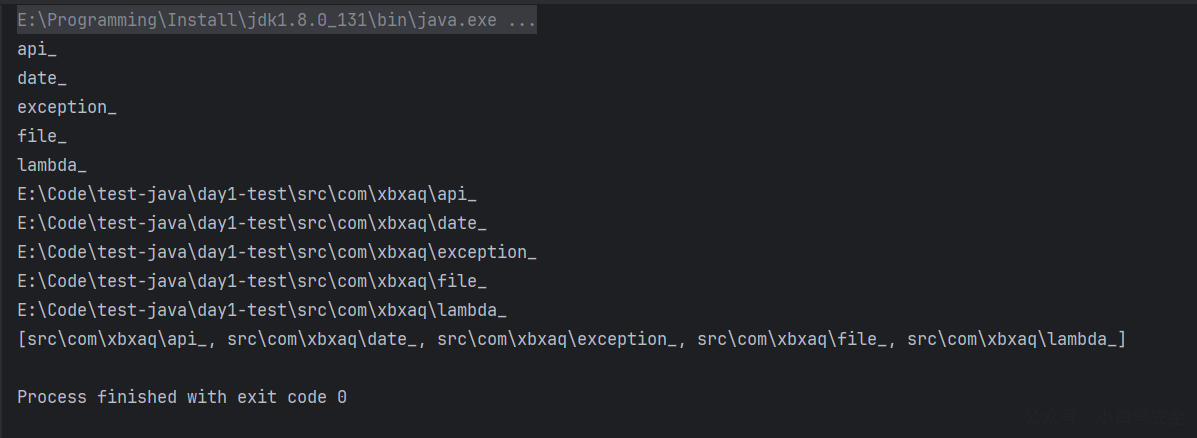Click the full E:\Code path ending in \api_
Screen dimensions: 1197x438
pyautogui.click(x=247, y=195)
